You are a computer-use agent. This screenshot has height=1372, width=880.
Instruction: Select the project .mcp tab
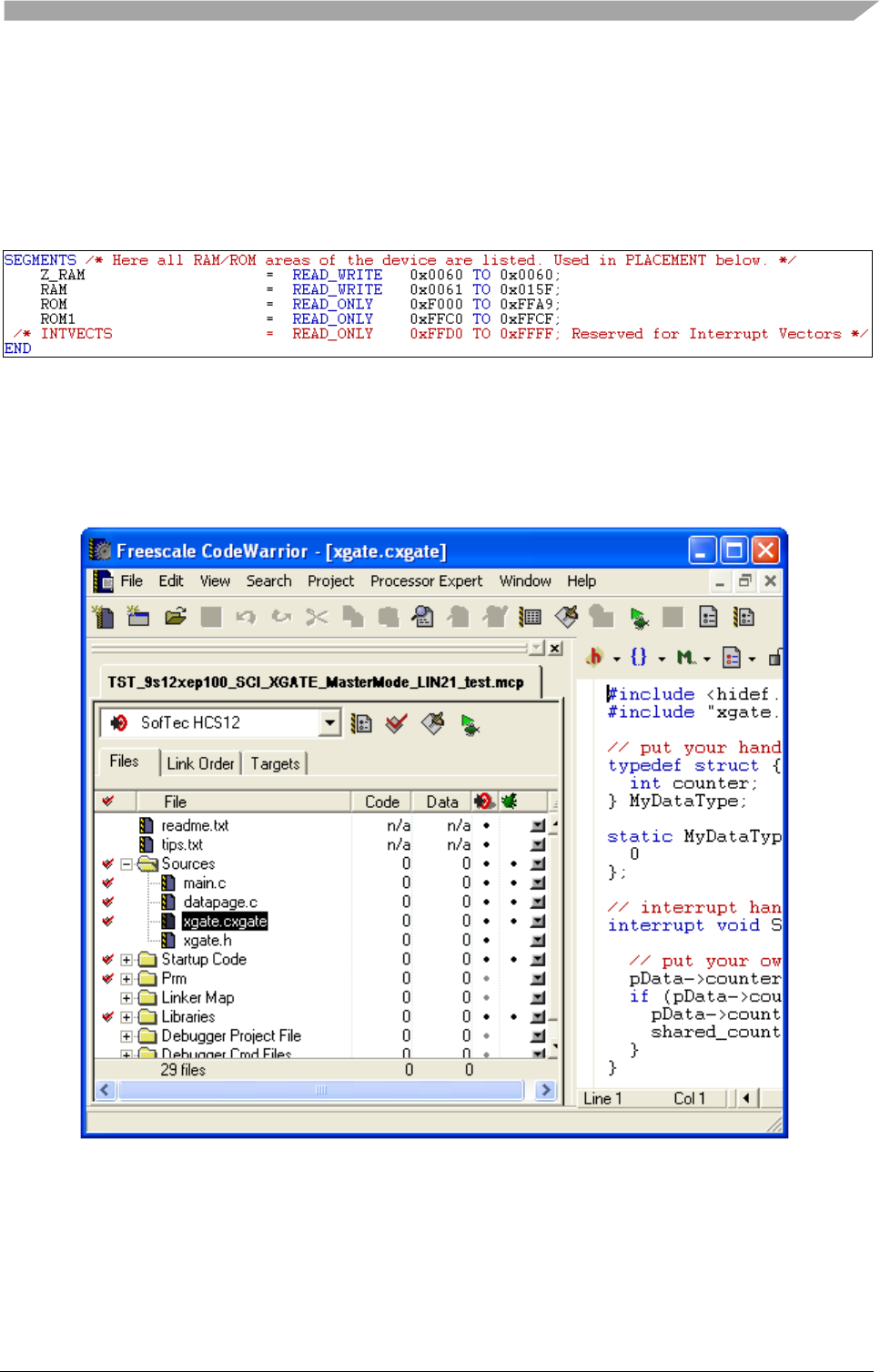[x=316, y=681]
